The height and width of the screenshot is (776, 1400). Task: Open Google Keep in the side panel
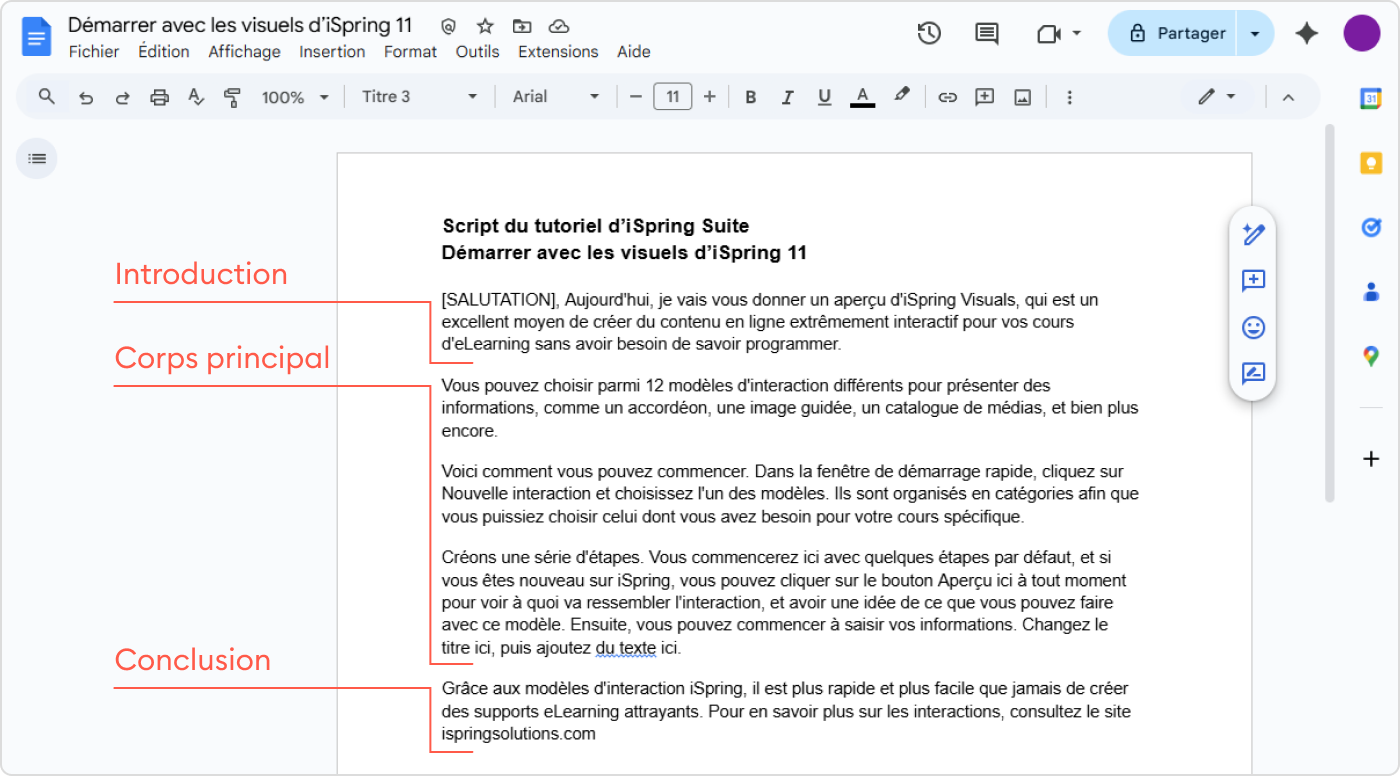click(1371, 162)
